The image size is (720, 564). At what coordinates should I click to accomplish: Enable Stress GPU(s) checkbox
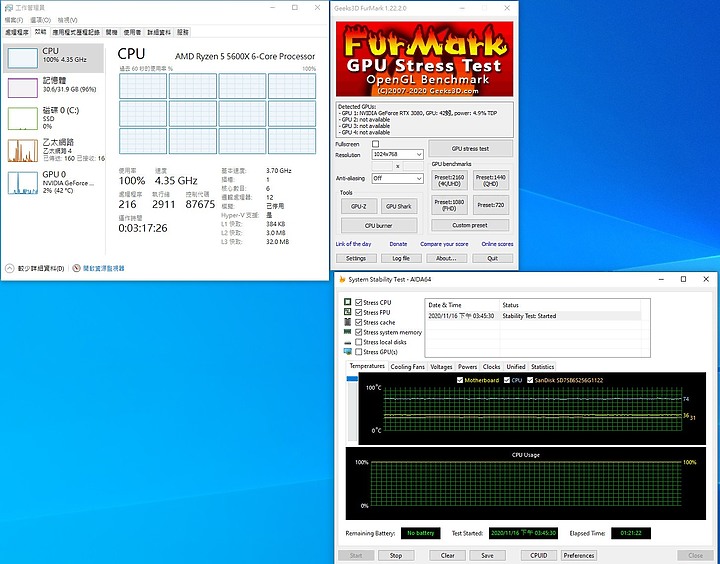[359, 352]
